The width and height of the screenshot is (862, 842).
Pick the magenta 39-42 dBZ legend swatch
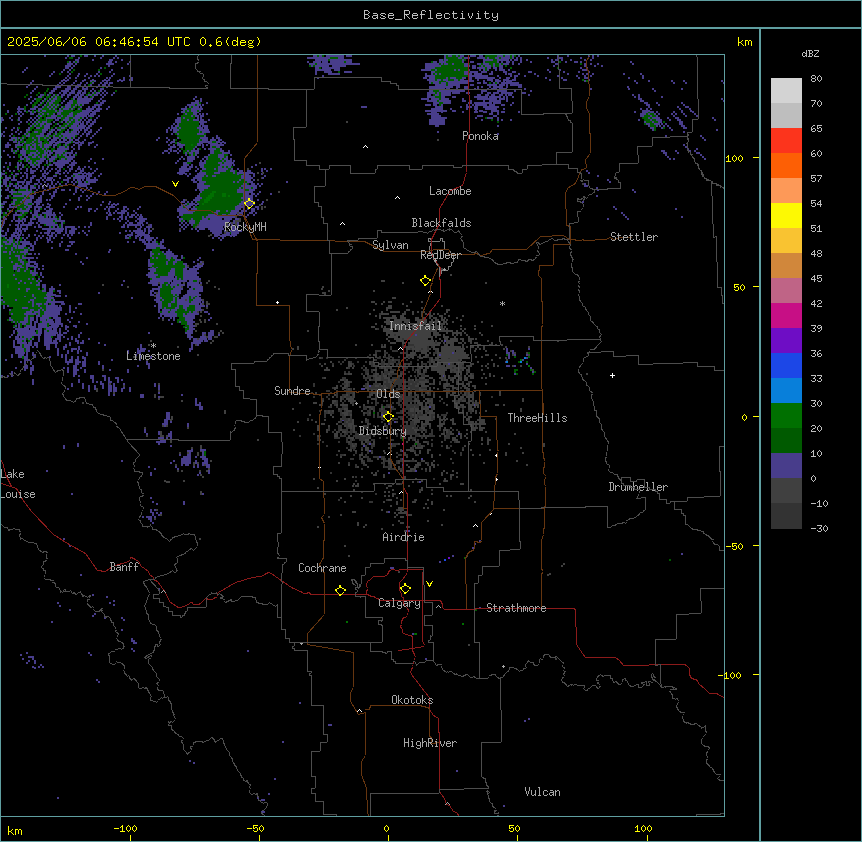[786, 315]
